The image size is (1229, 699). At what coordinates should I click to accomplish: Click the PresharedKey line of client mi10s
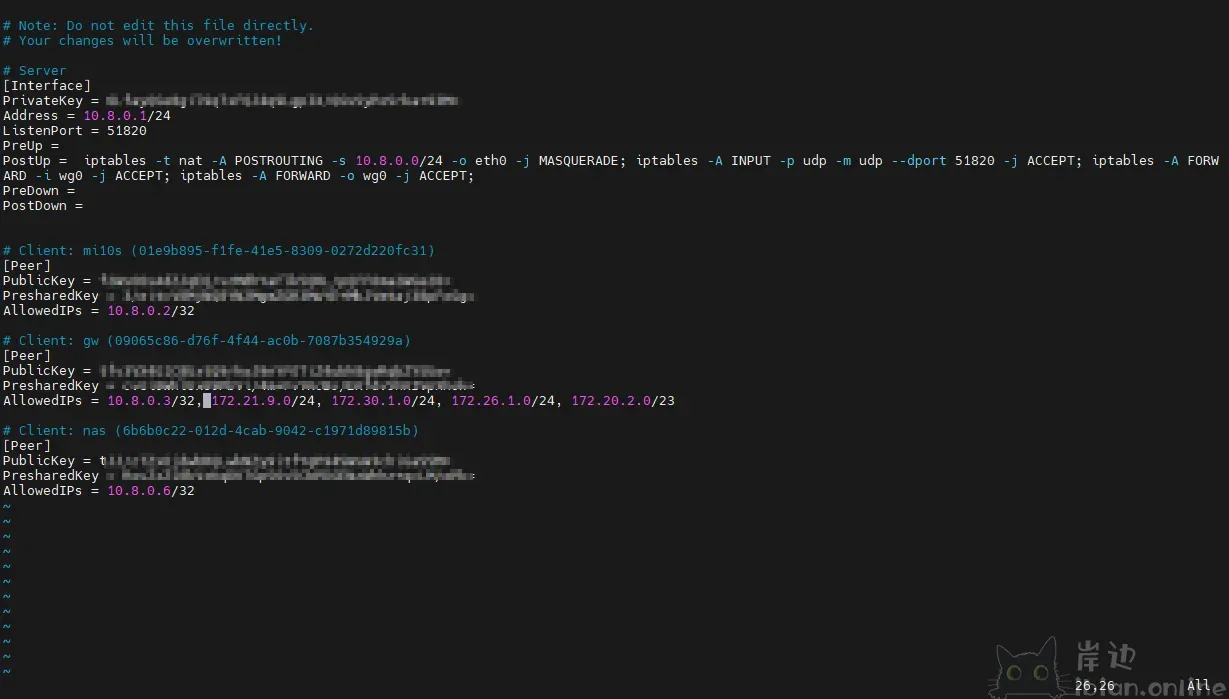pyautogui.click(x=239, y=295)
